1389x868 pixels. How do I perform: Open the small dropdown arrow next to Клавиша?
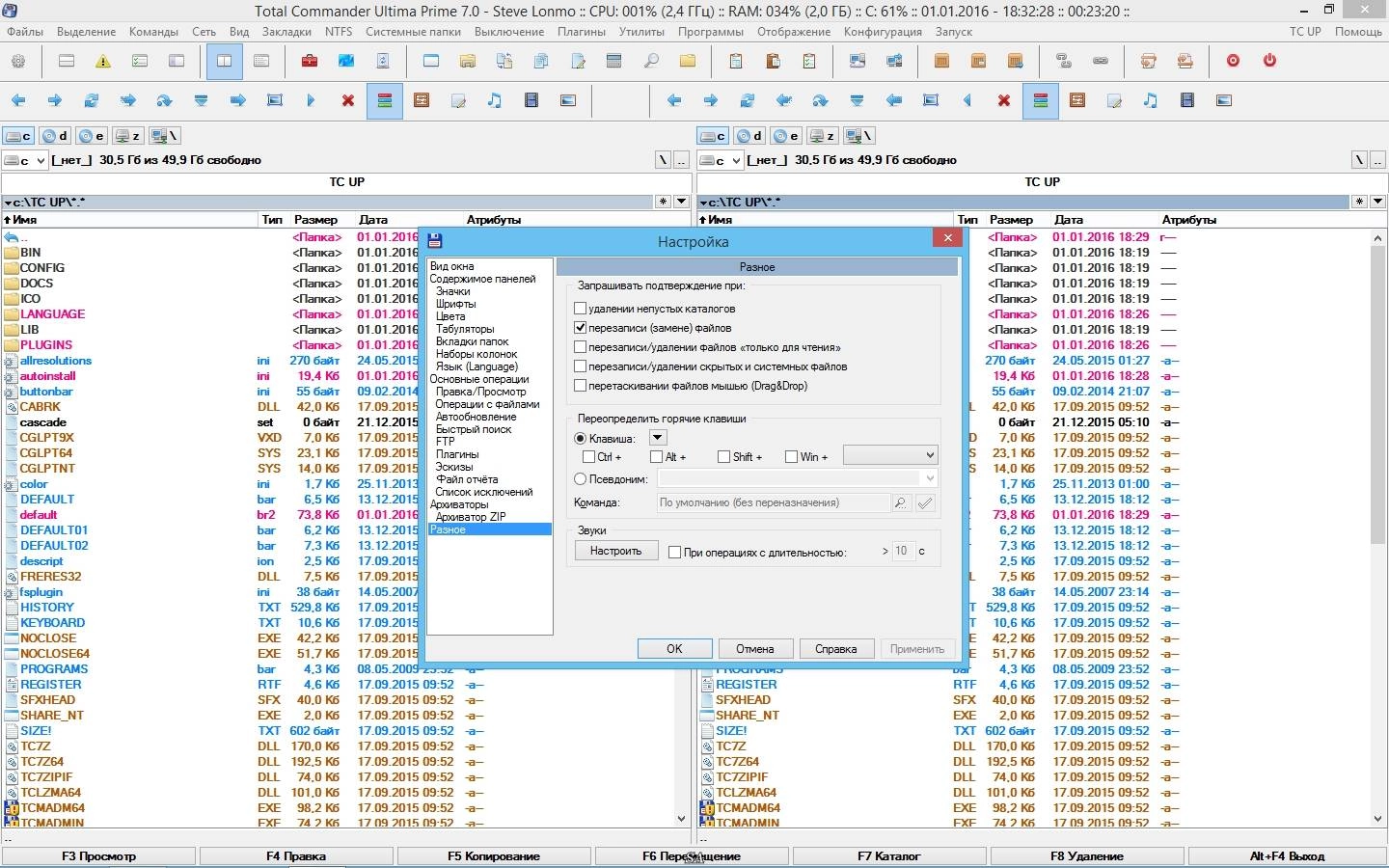pyautogui.click(x=658, y=438)
